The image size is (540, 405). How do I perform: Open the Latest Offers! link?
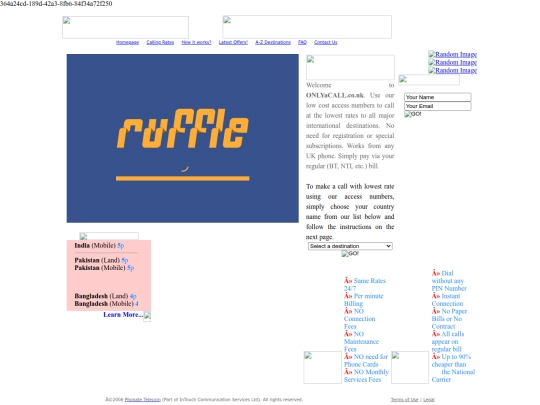pyautogui.click(x=233, y=42)
